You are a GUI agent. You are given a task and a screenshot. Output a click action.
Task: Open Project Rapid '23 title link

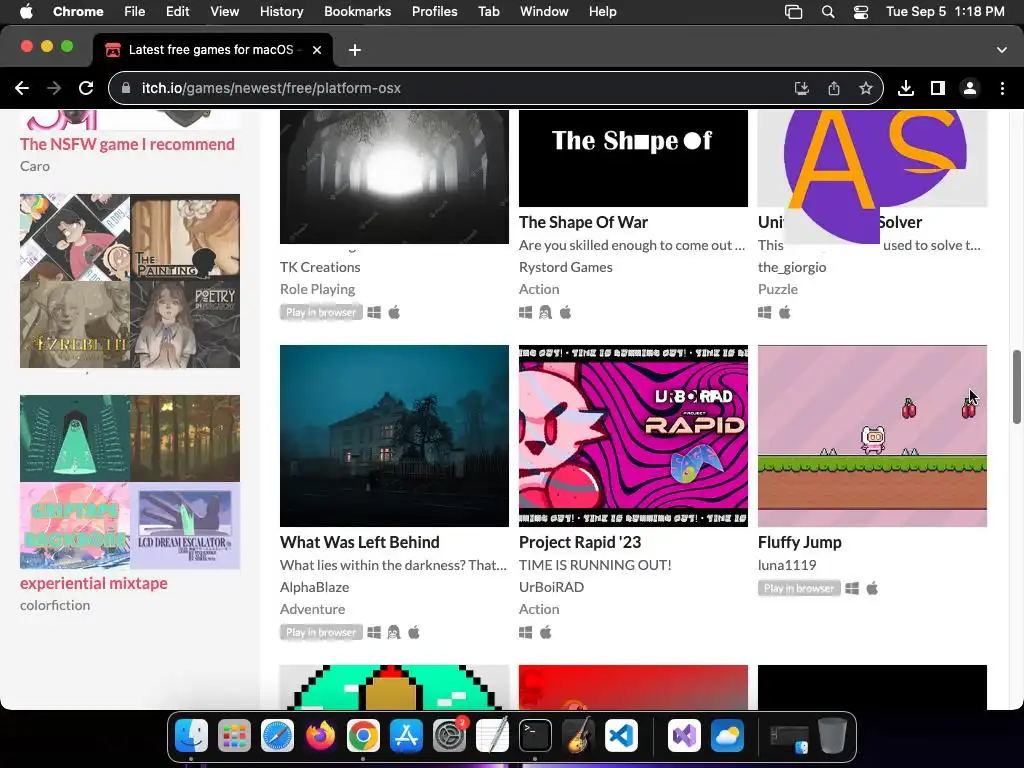(x=580, y=542)
